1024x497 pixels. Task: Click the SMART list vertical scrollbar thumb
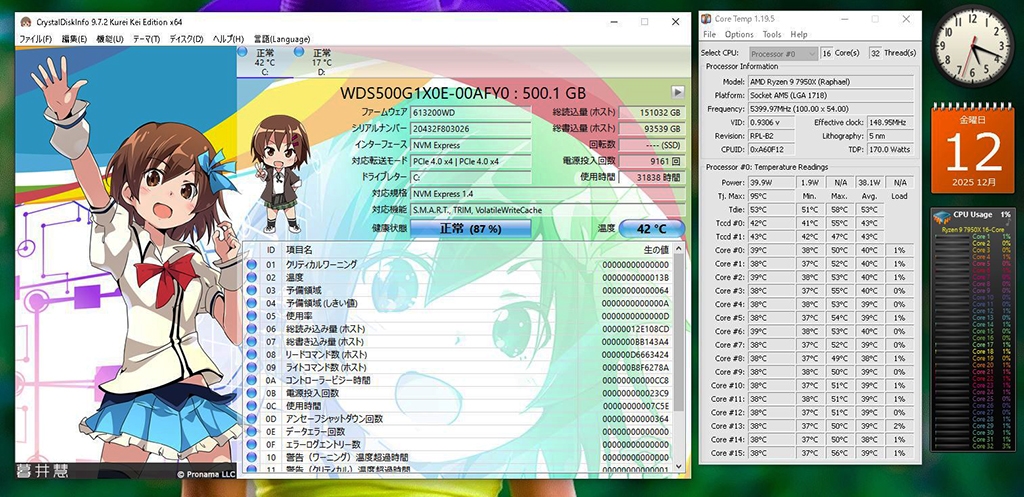(x=679, y=333)
